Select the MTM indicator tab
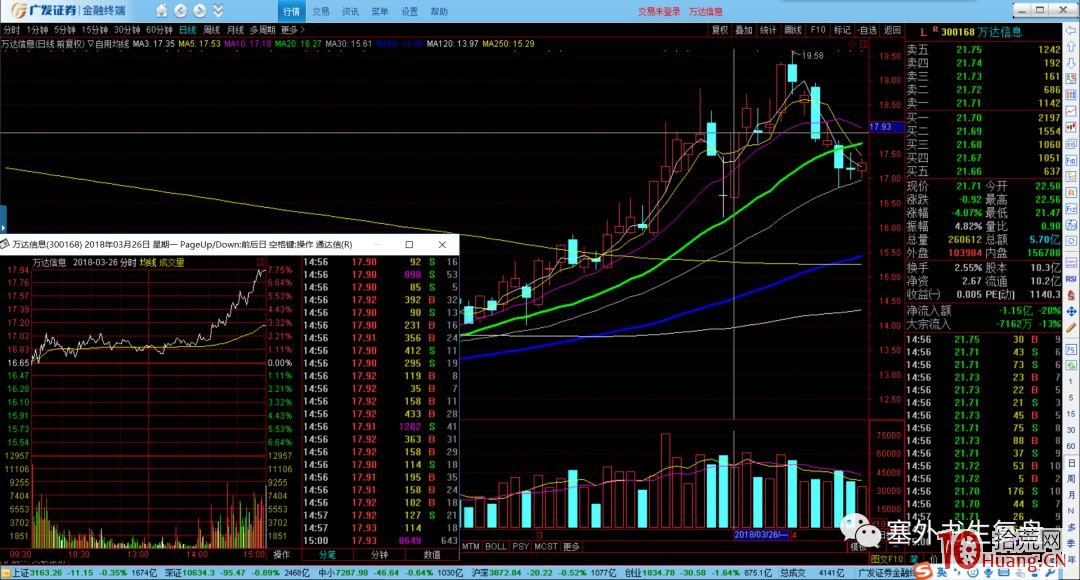Image resolution: width=1080 pixels, height=580 pixels. click(471, 547)
